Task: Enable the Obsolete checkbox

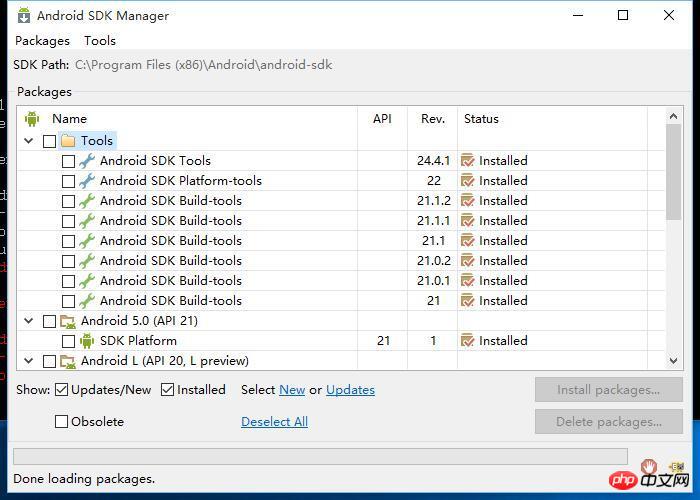Action: (x=62, y=422)
